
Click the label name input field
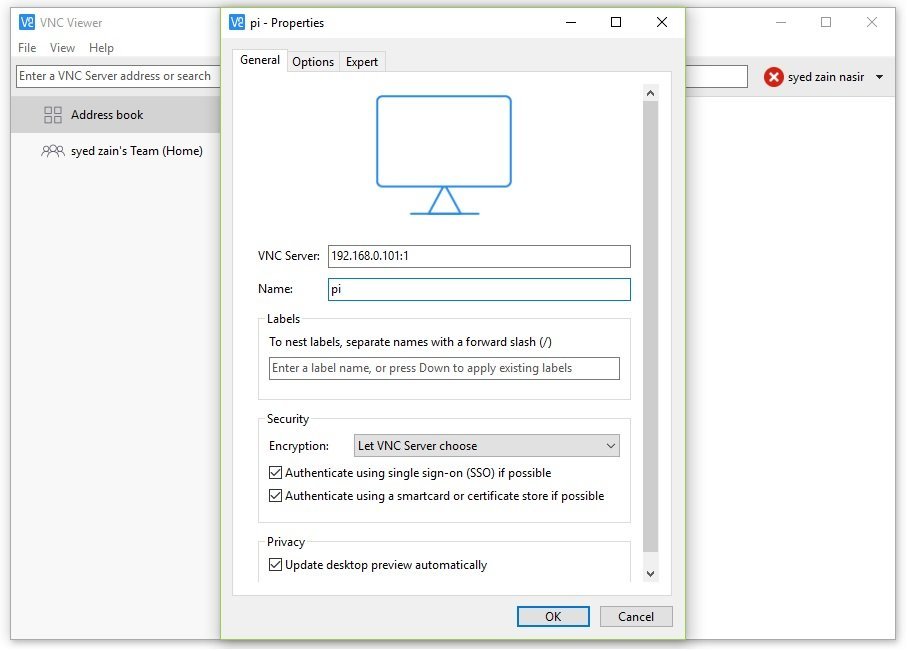pyautogui.click(x=444, y=369)
